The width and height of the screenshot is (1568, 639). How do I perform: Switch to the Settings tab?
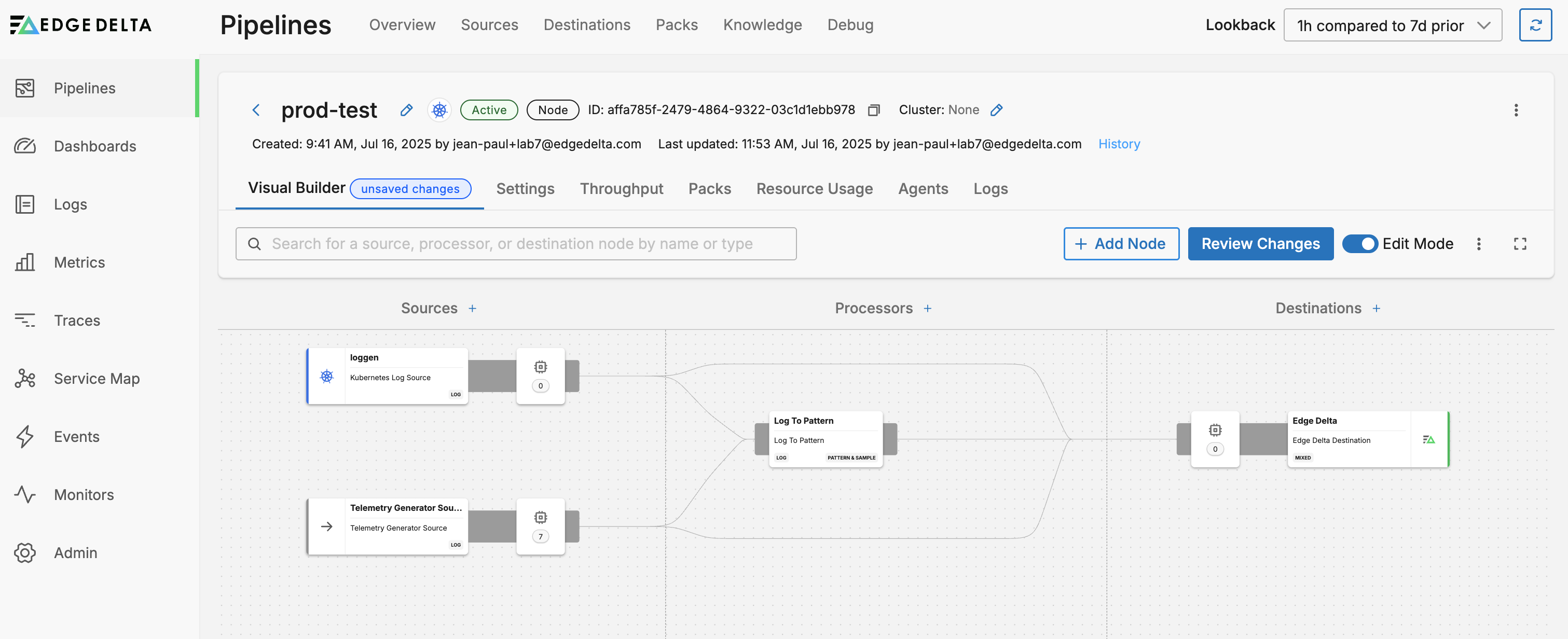pos(525,189)
